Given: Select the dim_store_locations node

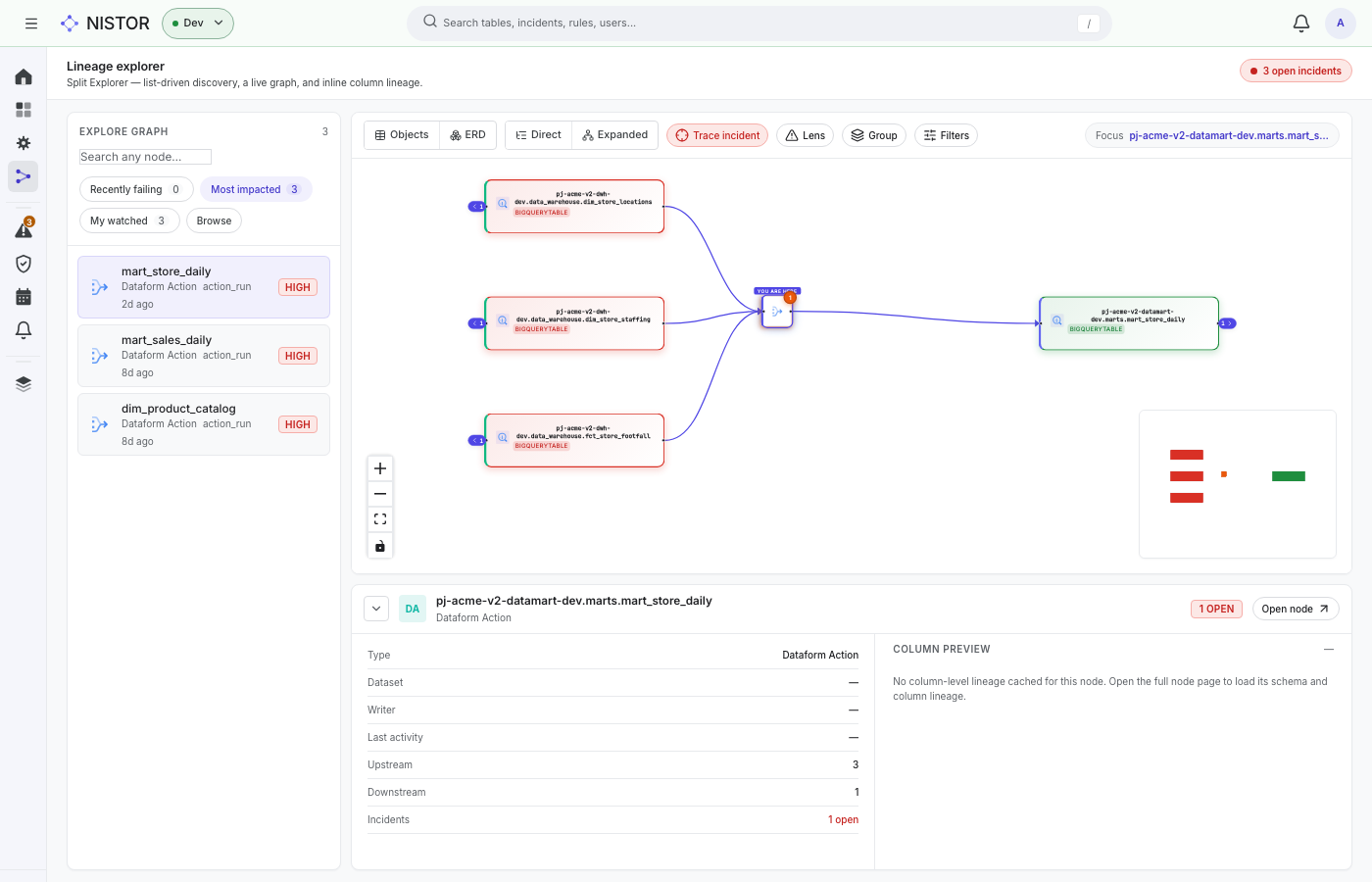Looking at the screenshot, I should tap(574, 206).
